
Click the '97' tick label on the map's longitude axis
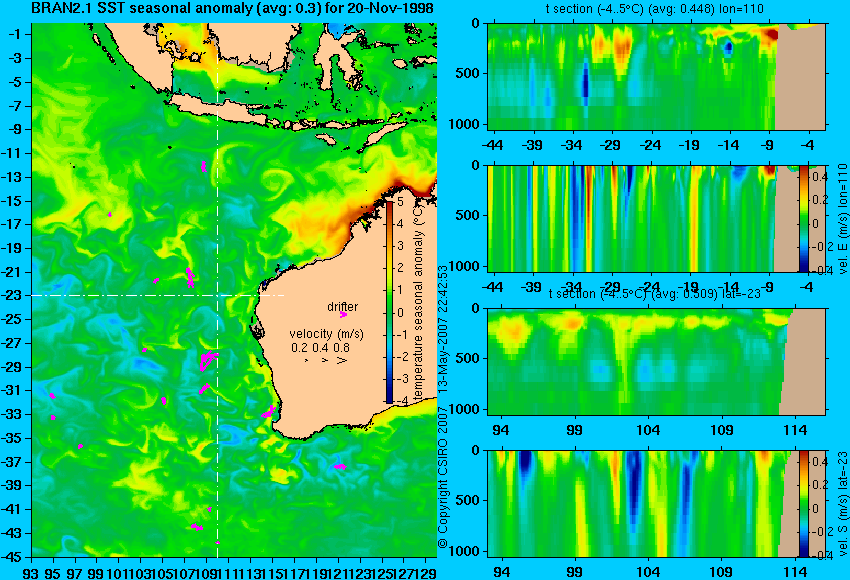point(75,572)
